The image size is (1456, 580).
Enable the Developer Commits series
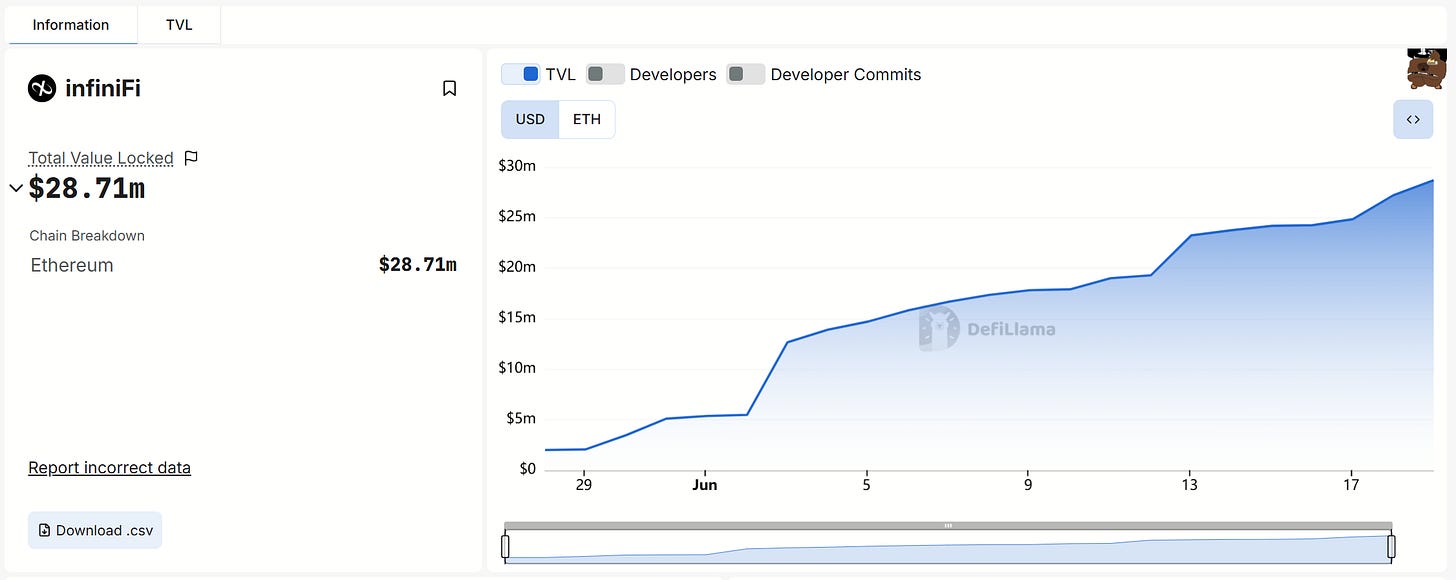coord(746,74)
